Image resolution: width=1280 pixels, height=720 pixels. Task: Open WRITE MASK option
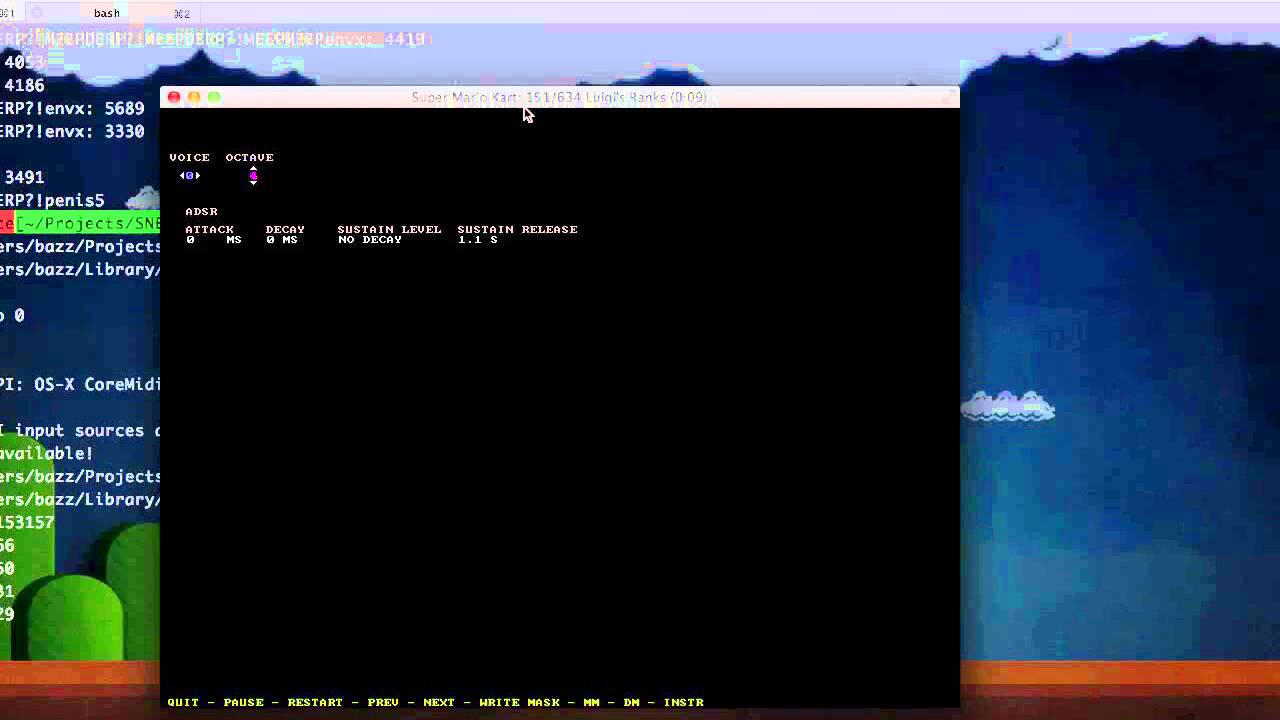point(519,702)
